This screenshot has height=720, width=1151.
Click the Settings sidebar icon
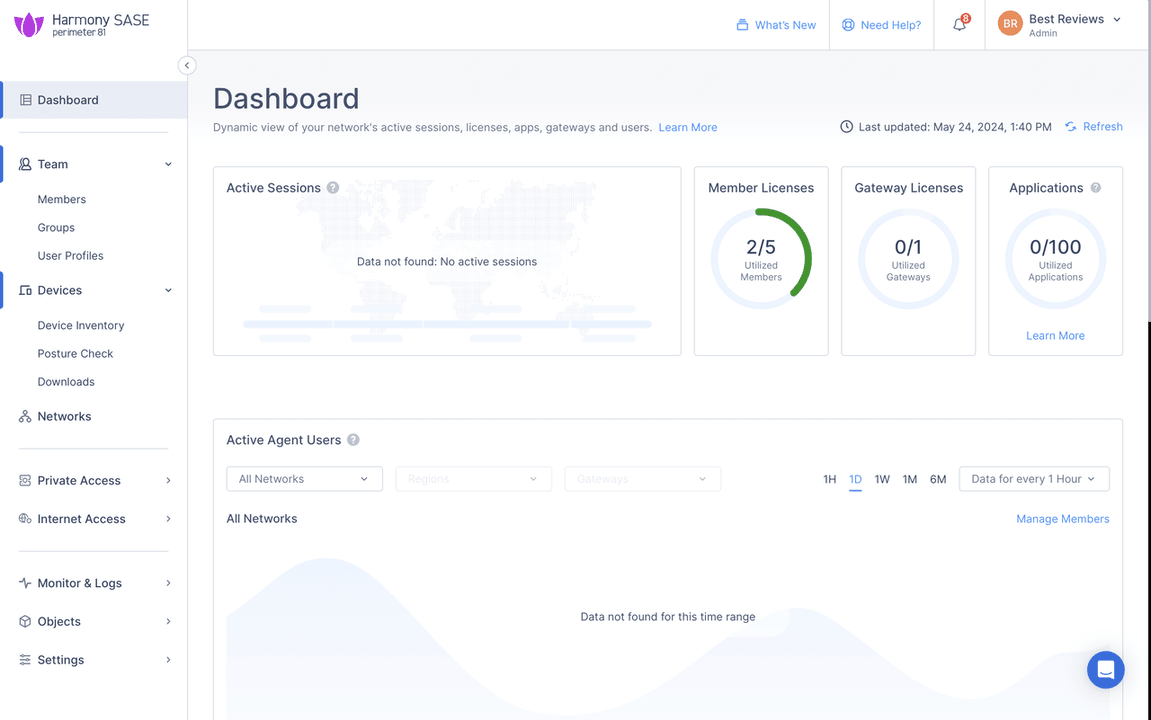click(x=24, y=659)
